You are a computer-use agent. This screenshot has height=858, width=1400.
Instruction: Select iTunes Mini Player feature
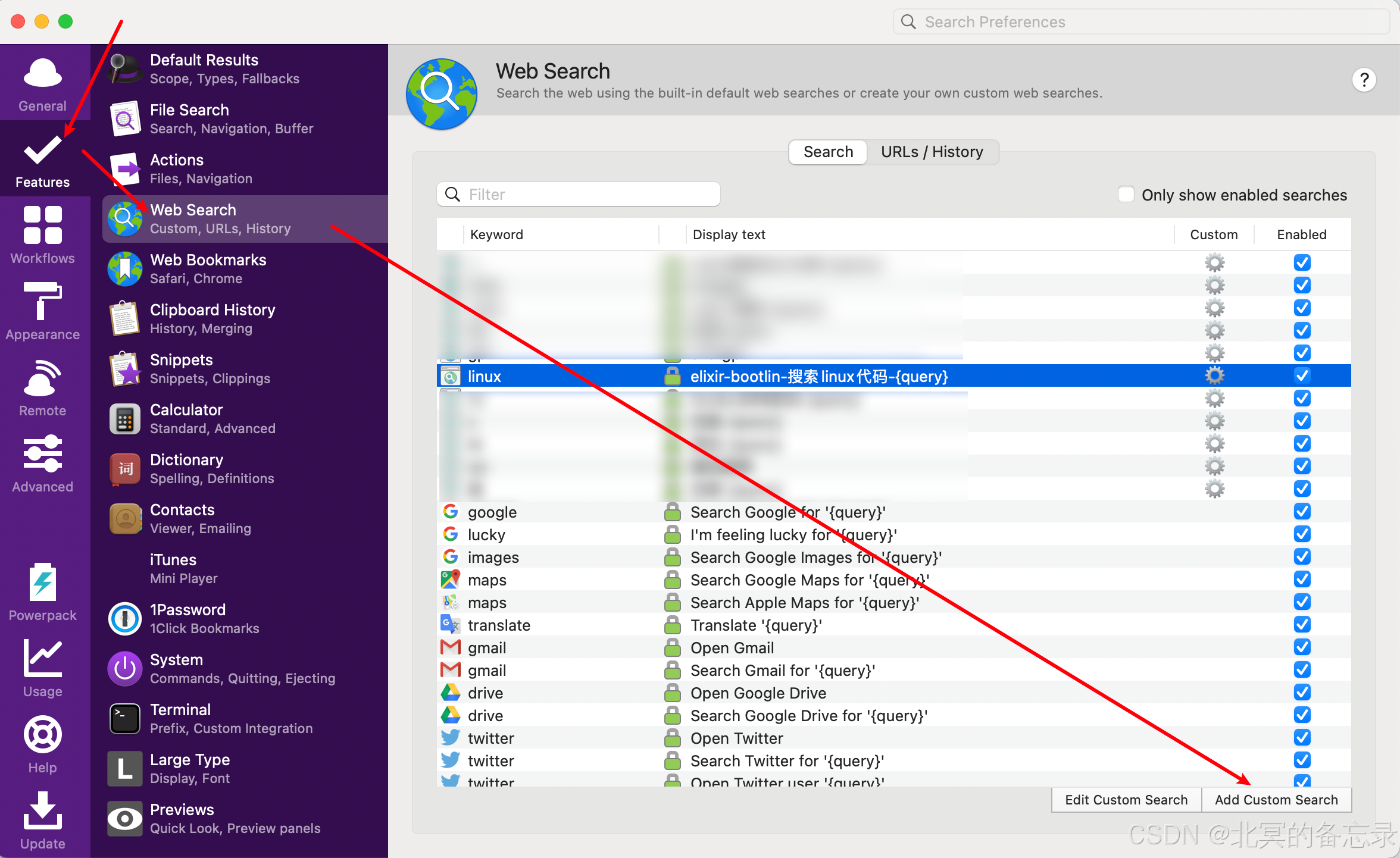(x=245, y=569)
